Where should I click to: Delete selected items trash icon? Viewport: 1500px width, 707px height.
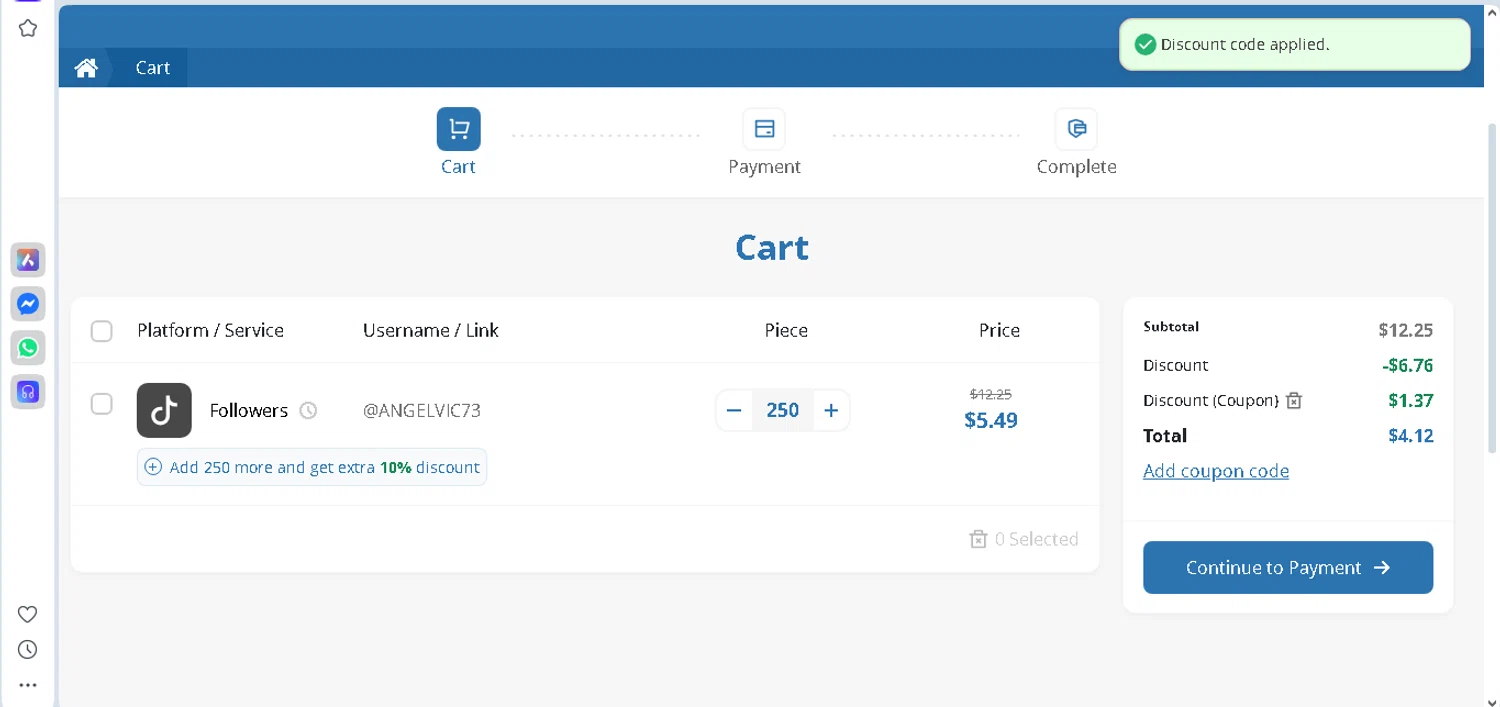tap(979, 539)
